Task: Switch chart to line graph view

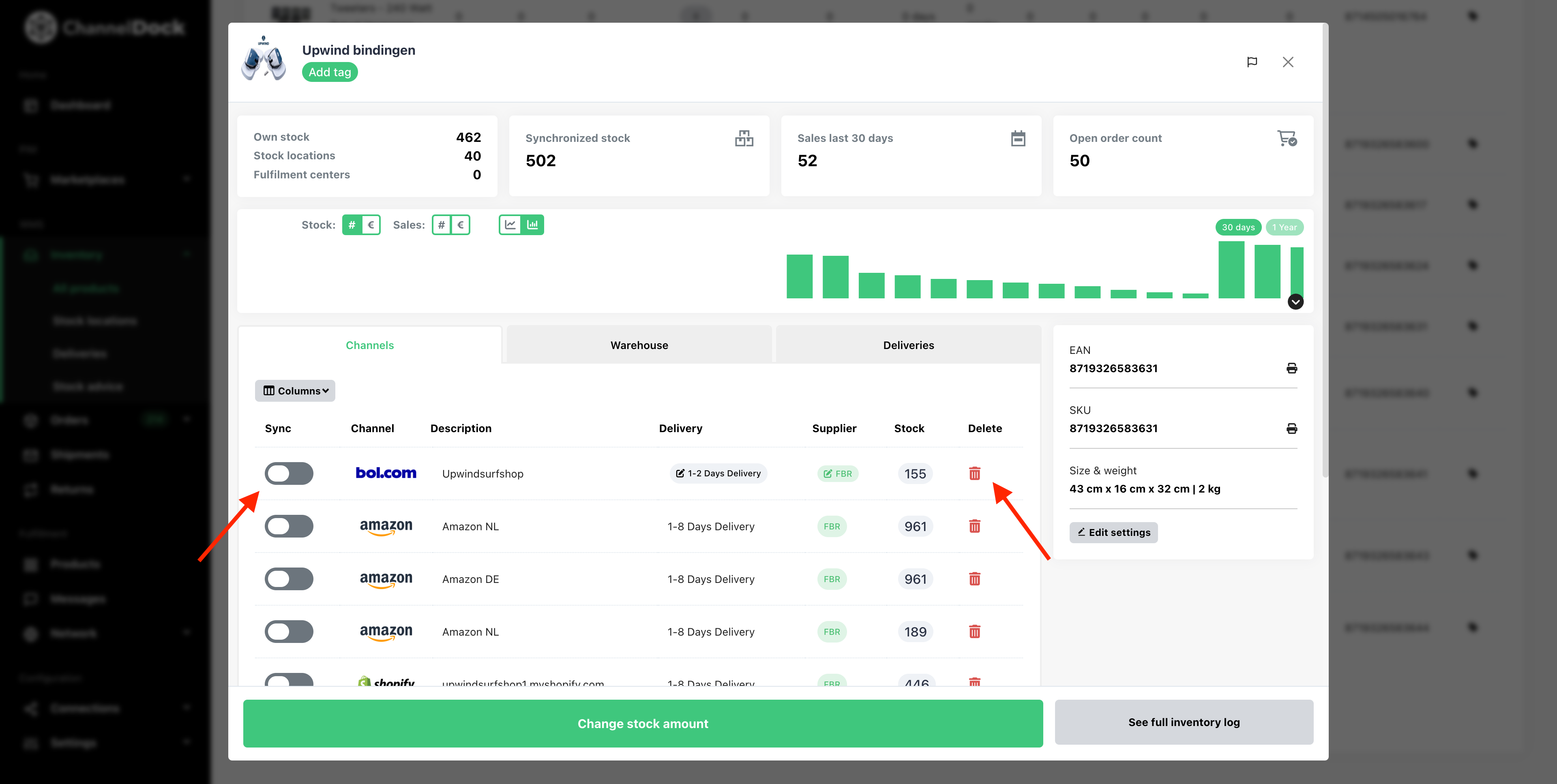Action: point(510,225)
